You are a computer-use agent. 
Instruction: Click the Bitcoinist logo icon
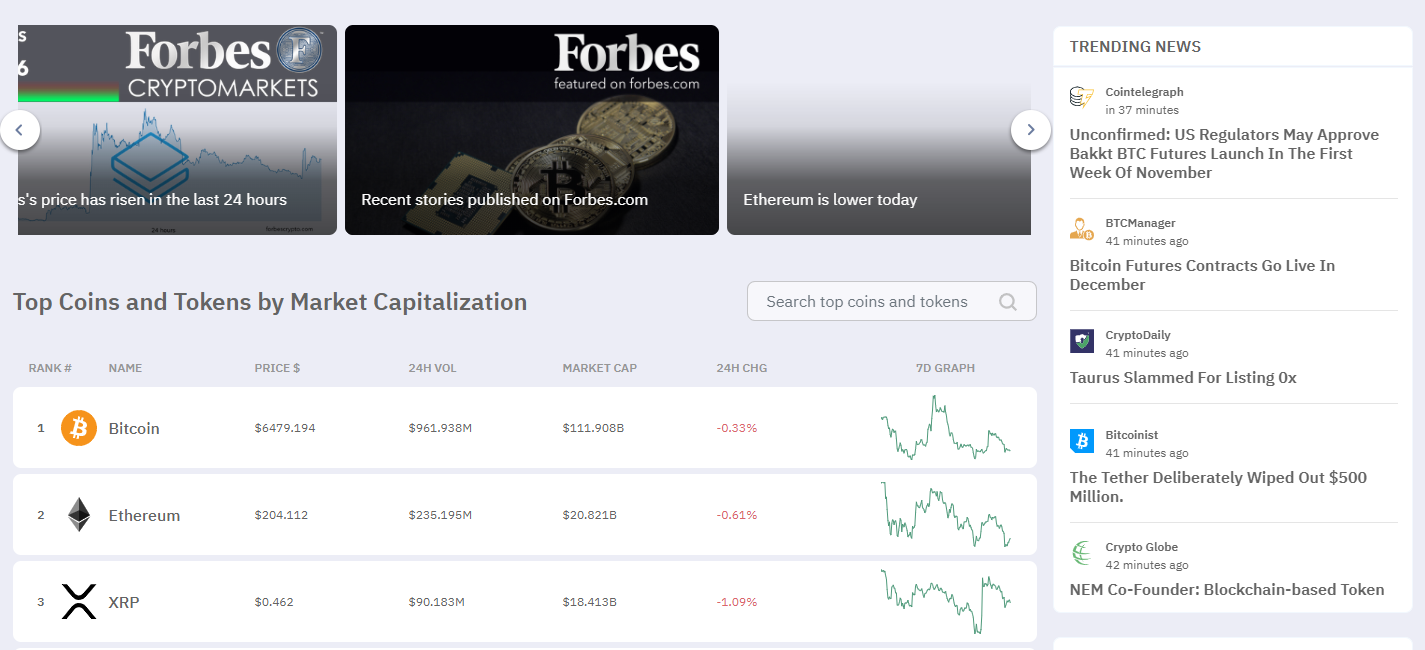(1081, 441)
